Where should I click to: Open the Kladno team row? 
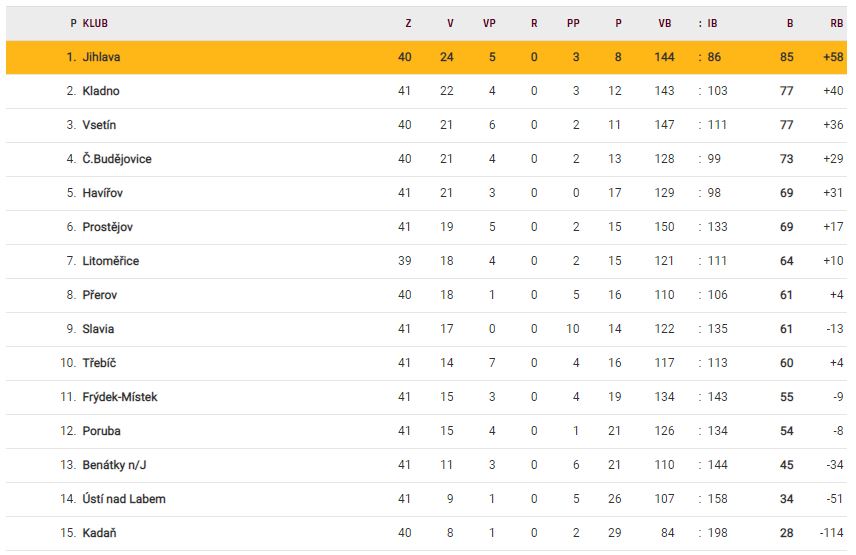pyautogui.click(x=100, y=91)
